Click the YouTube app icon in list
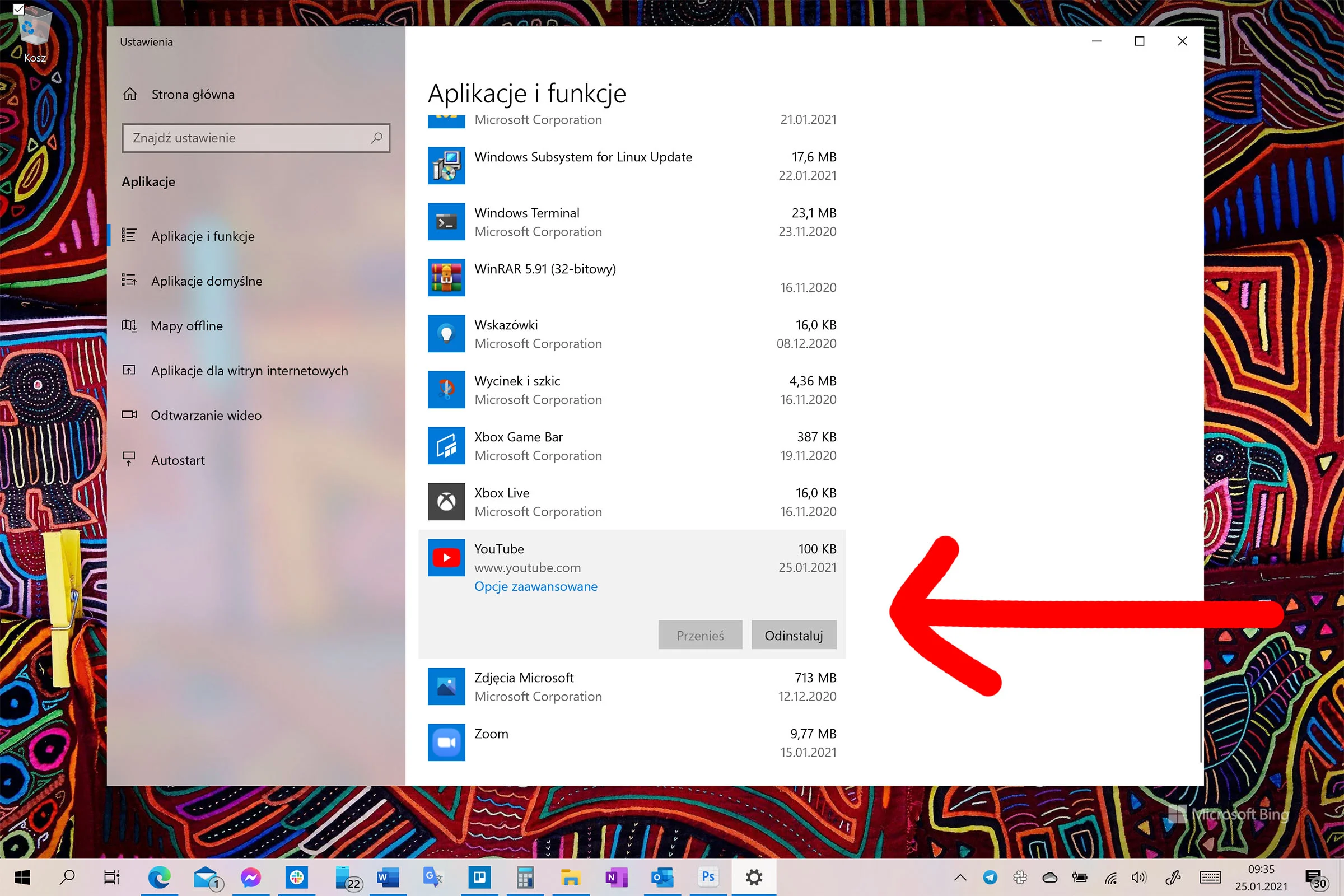 [x=446, y=558]
